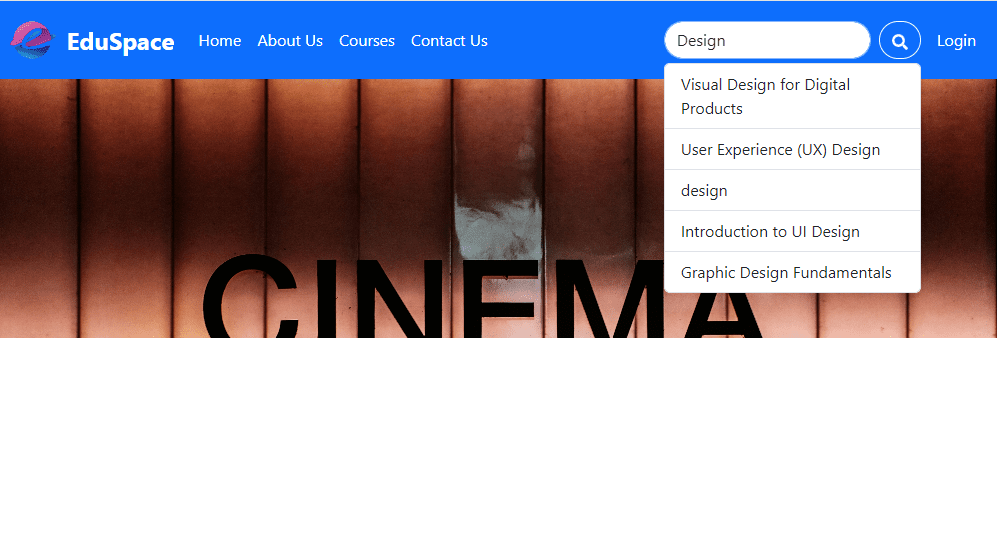Select Visual Design for Digital Products suggestion
Viewport: 997px width, 540px height.
coord(792,97)
